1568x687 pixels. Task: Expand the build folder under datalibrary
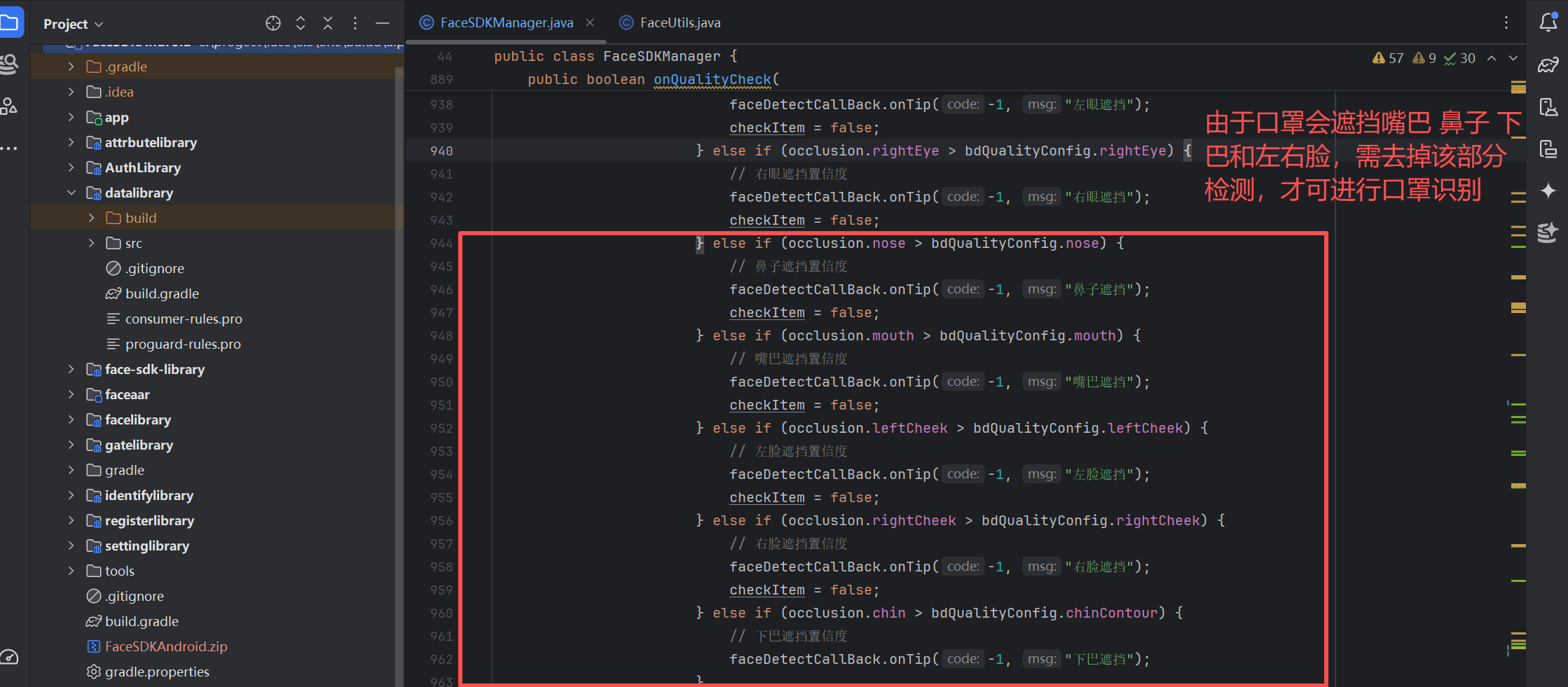[x=92, y=218]
